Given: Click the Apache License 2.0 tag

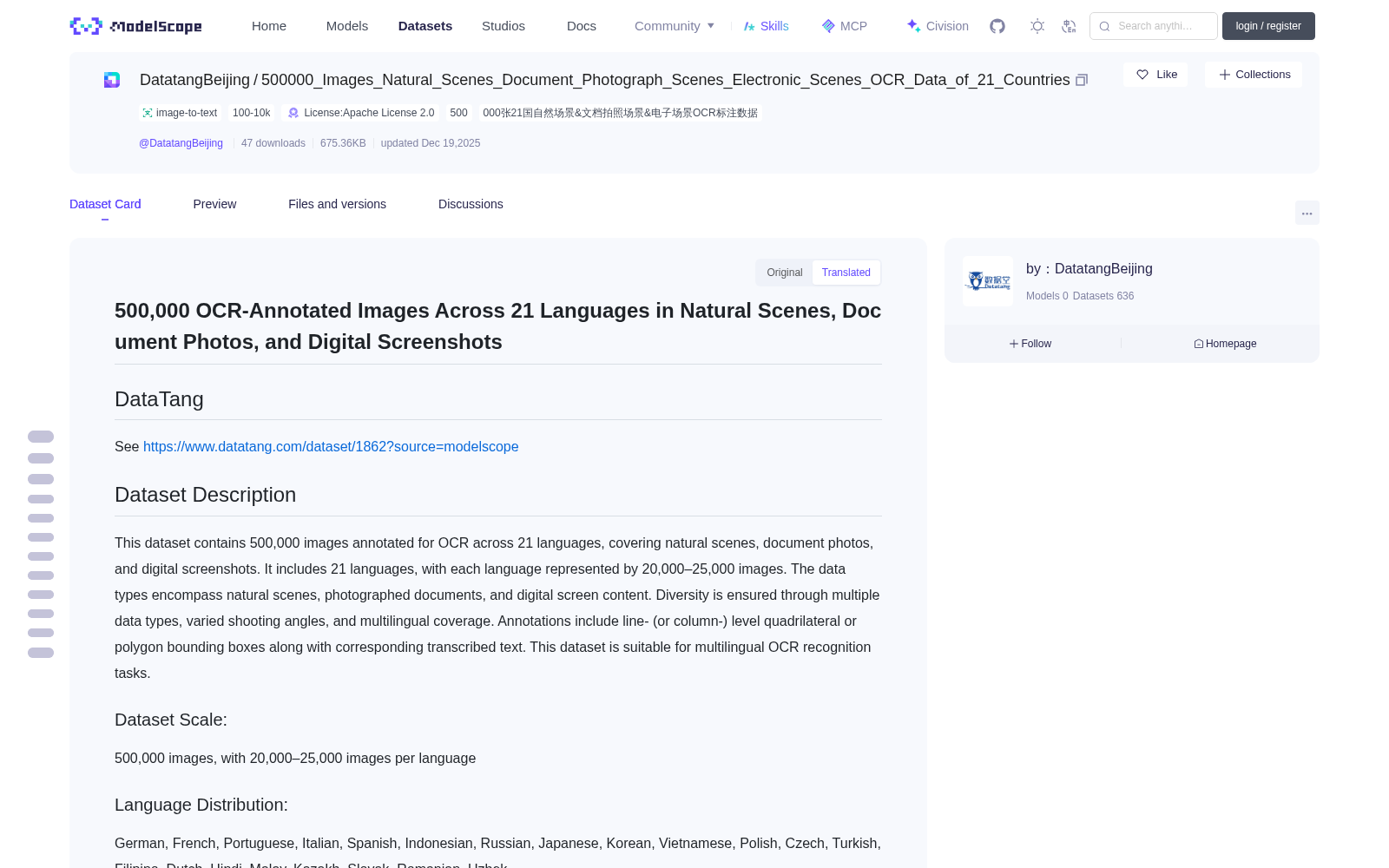Looking at the screenshot, I should (361, 113).
